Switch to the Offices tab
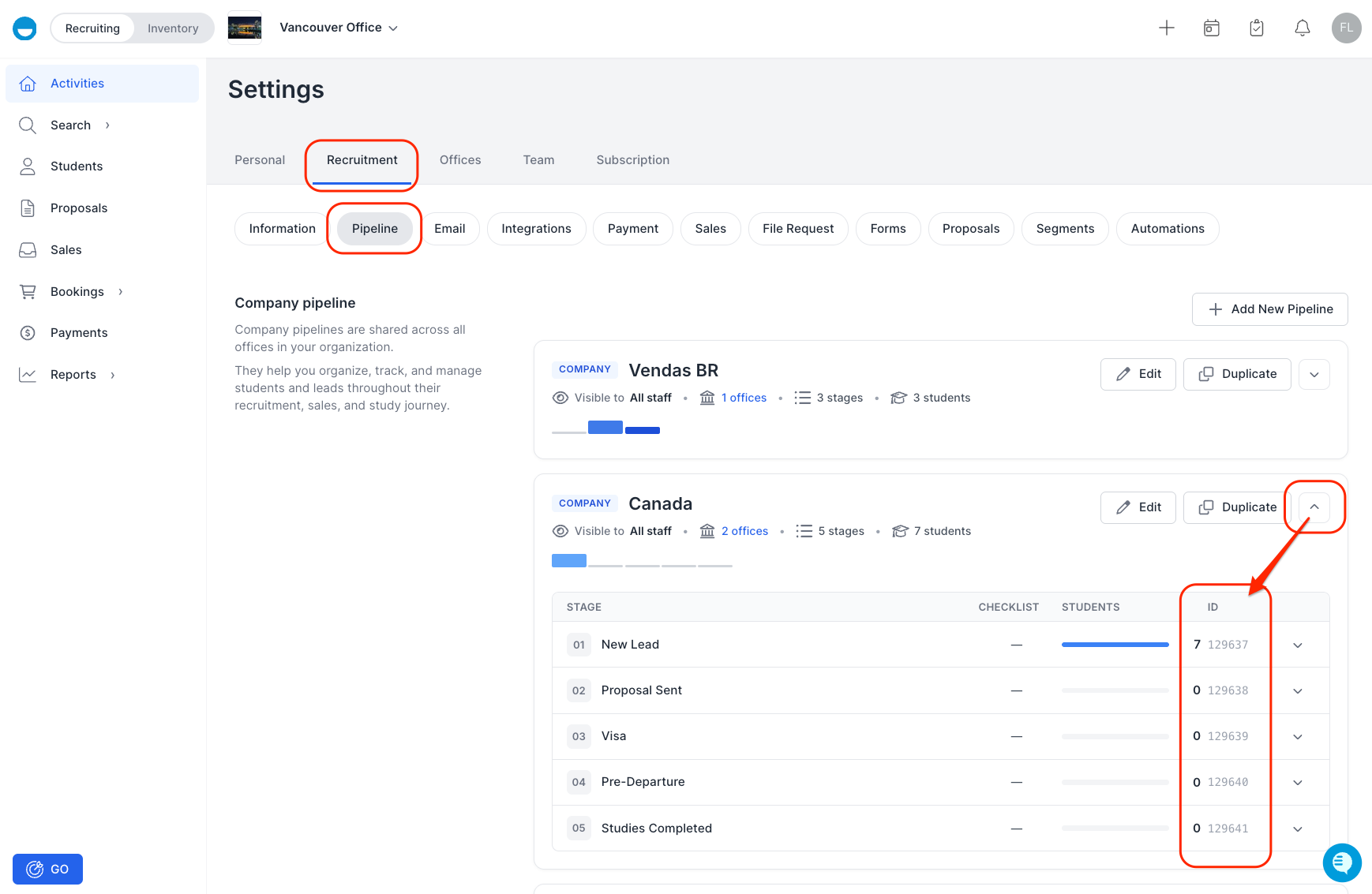The image size is (1372, 894). (x=460, y=160)
